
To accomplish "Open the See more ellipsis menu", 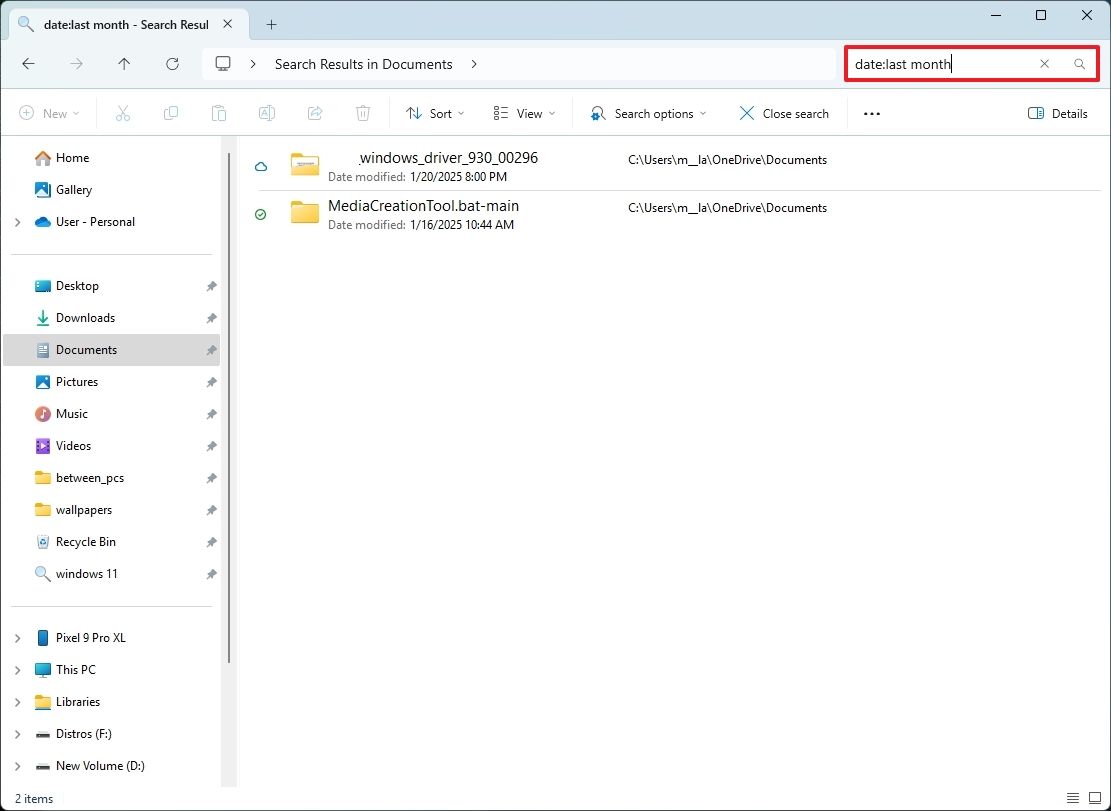I will click(x=871, y=113).
